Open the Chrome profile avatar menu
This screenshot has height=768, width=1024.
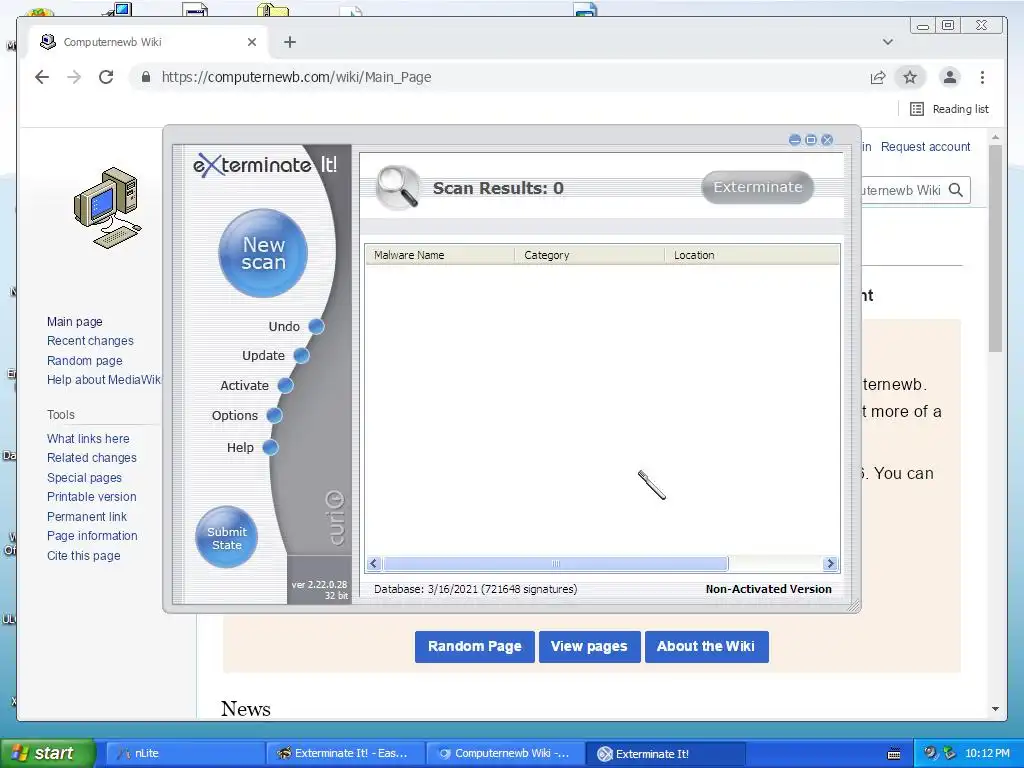coord(950,77)
